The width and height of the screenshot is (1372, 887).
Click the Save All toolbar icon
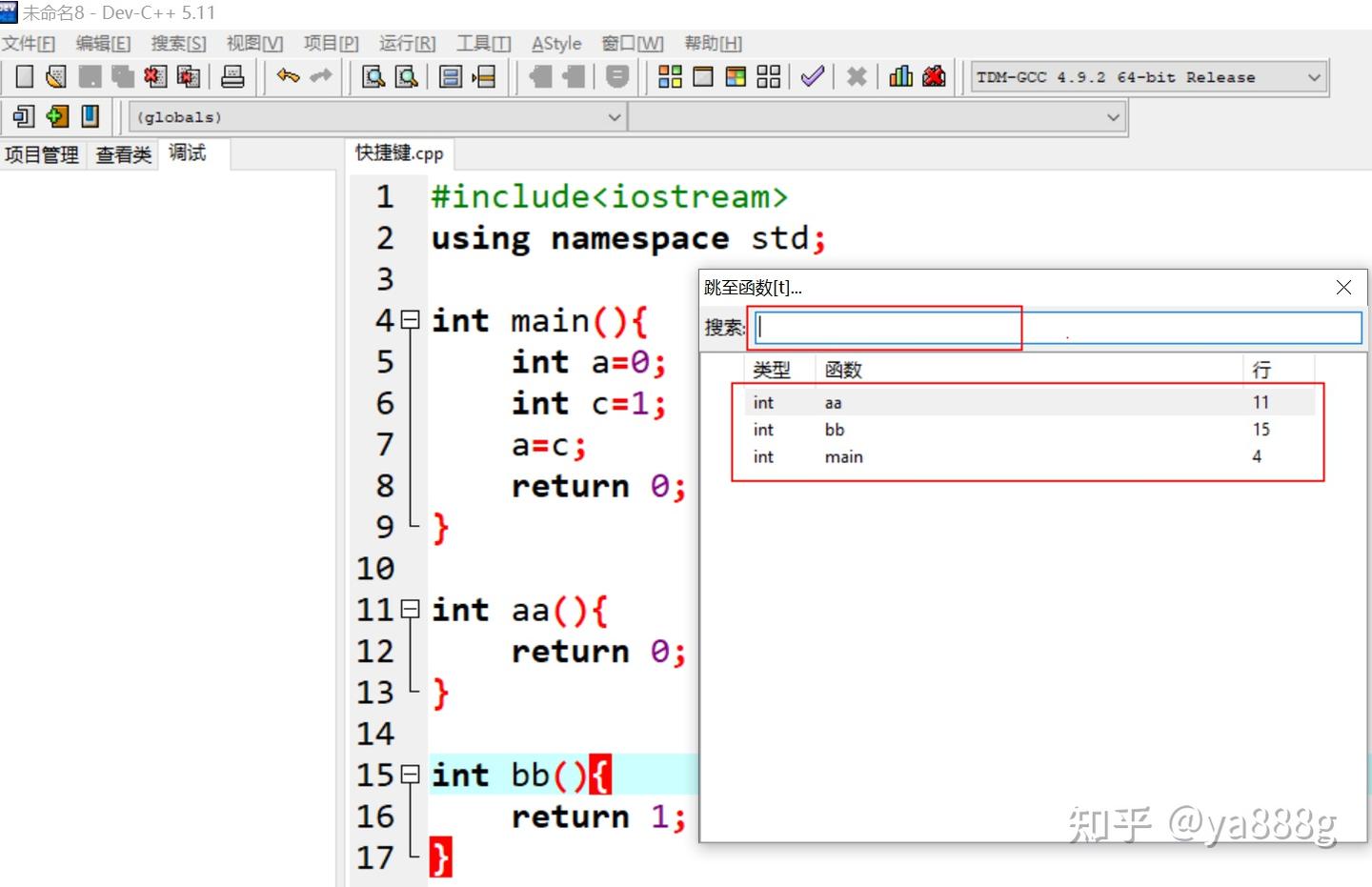(122, 76)
